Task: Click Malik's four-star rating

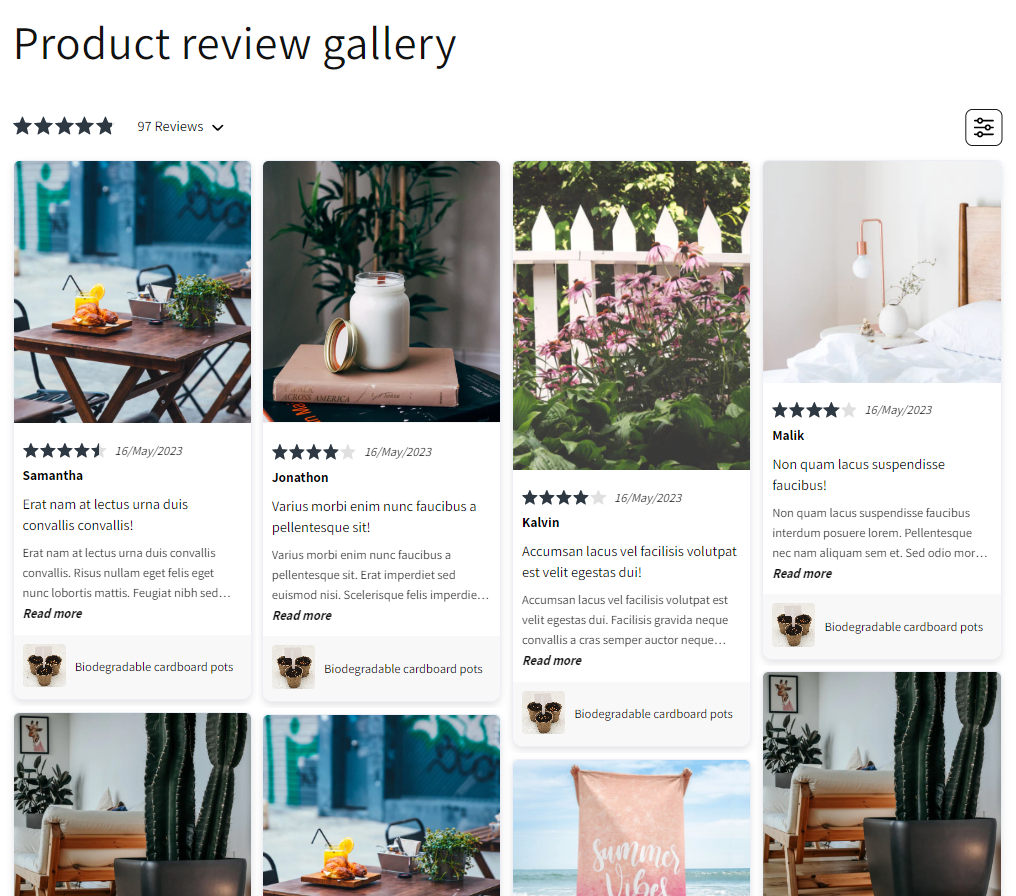Action: pyautogui.click(x=814, y=409)
